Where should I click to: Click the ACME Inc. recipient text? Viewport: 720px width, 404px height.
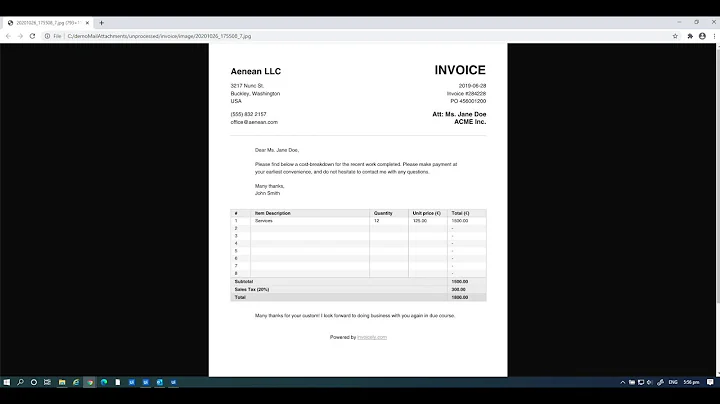tap(470, 122)
